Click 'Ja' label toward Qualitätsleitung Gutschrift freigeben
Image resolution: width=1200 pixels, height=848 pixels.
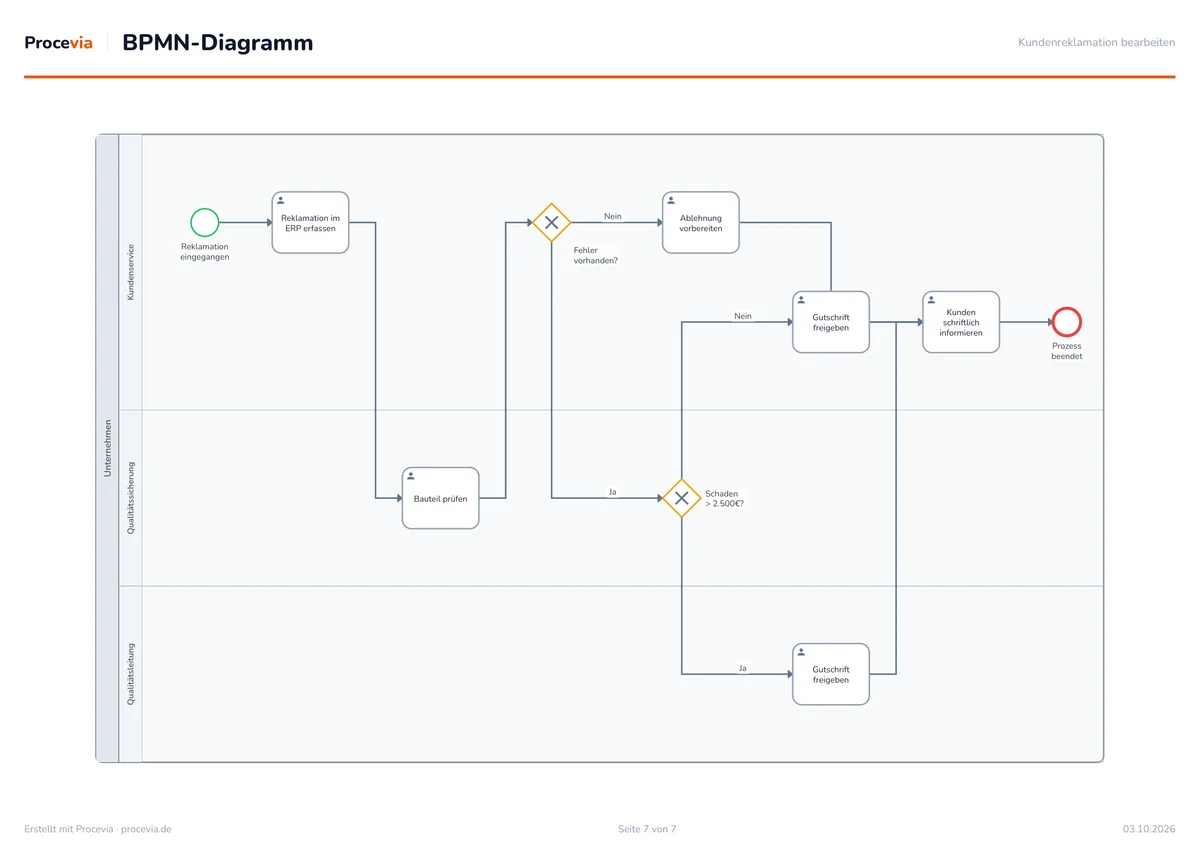click(x=743, y=668)
